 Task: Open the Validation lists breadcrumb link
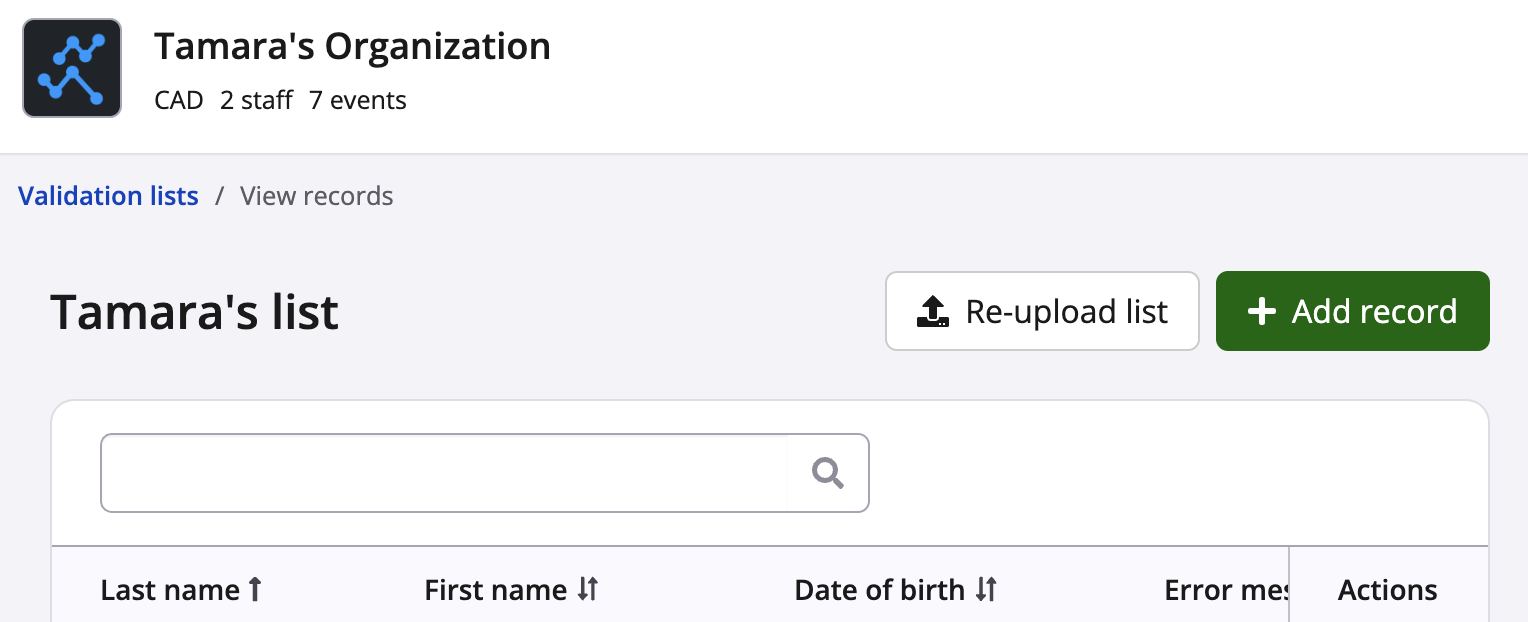click(x=108, y=196)
